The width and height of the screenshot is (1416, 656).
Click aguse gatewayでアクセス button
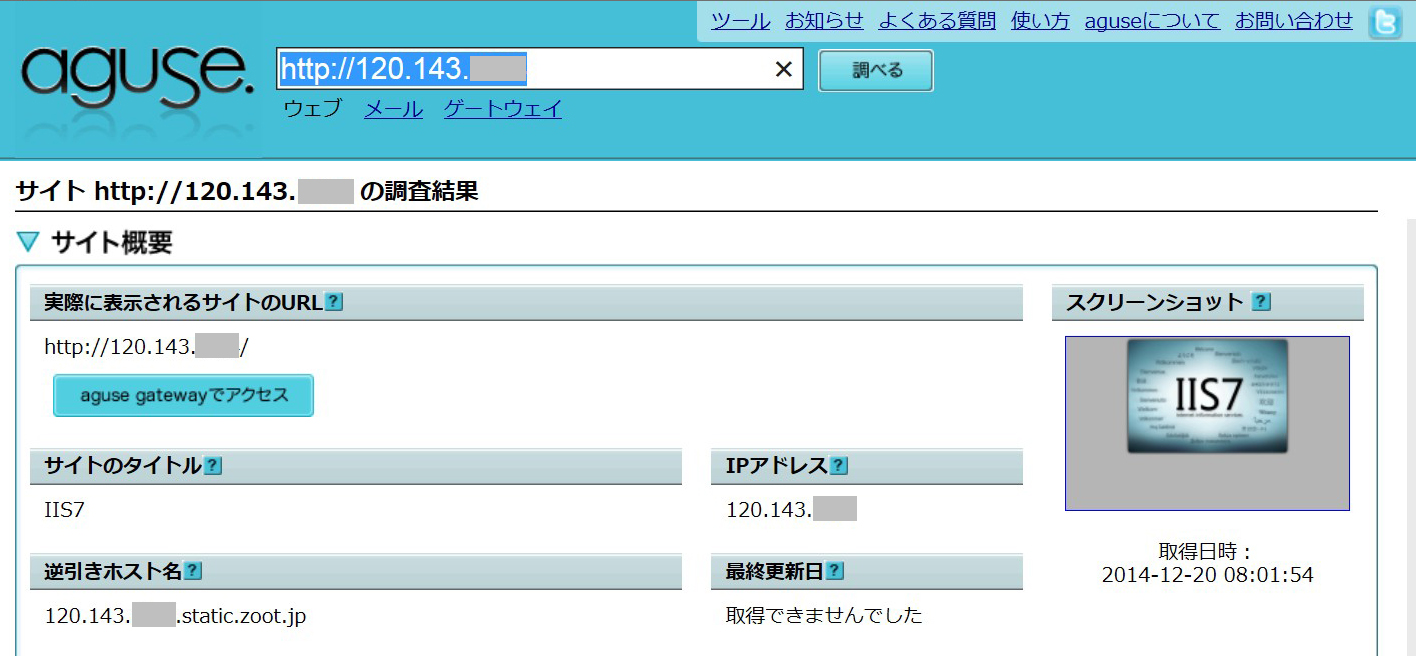tap(183, 395)
